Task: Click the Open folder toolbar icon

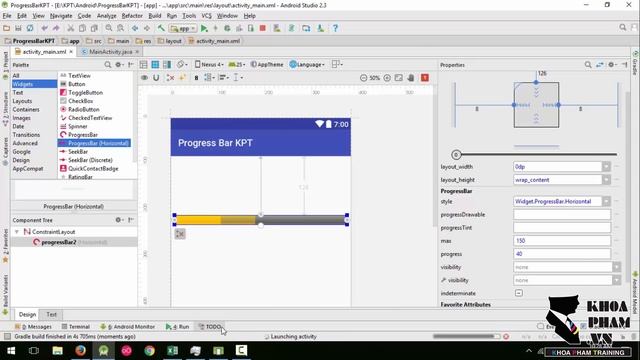Action: tap(7, 28)
